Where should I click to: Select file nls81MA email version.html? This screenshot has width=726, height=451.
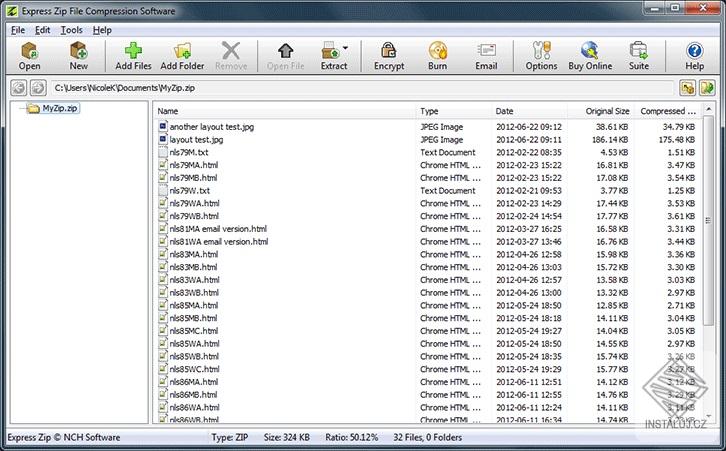coord(218,229)
